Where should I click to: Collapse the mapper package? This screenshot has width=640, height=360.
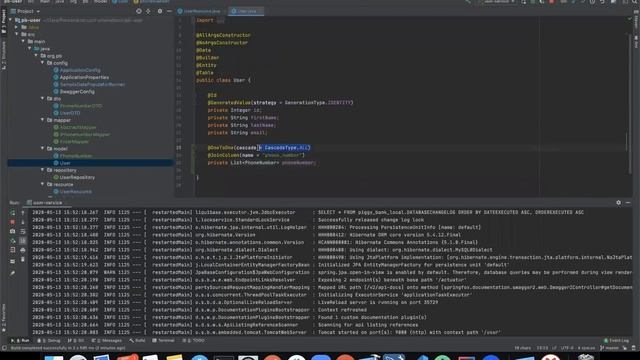(x=42, y=120)
